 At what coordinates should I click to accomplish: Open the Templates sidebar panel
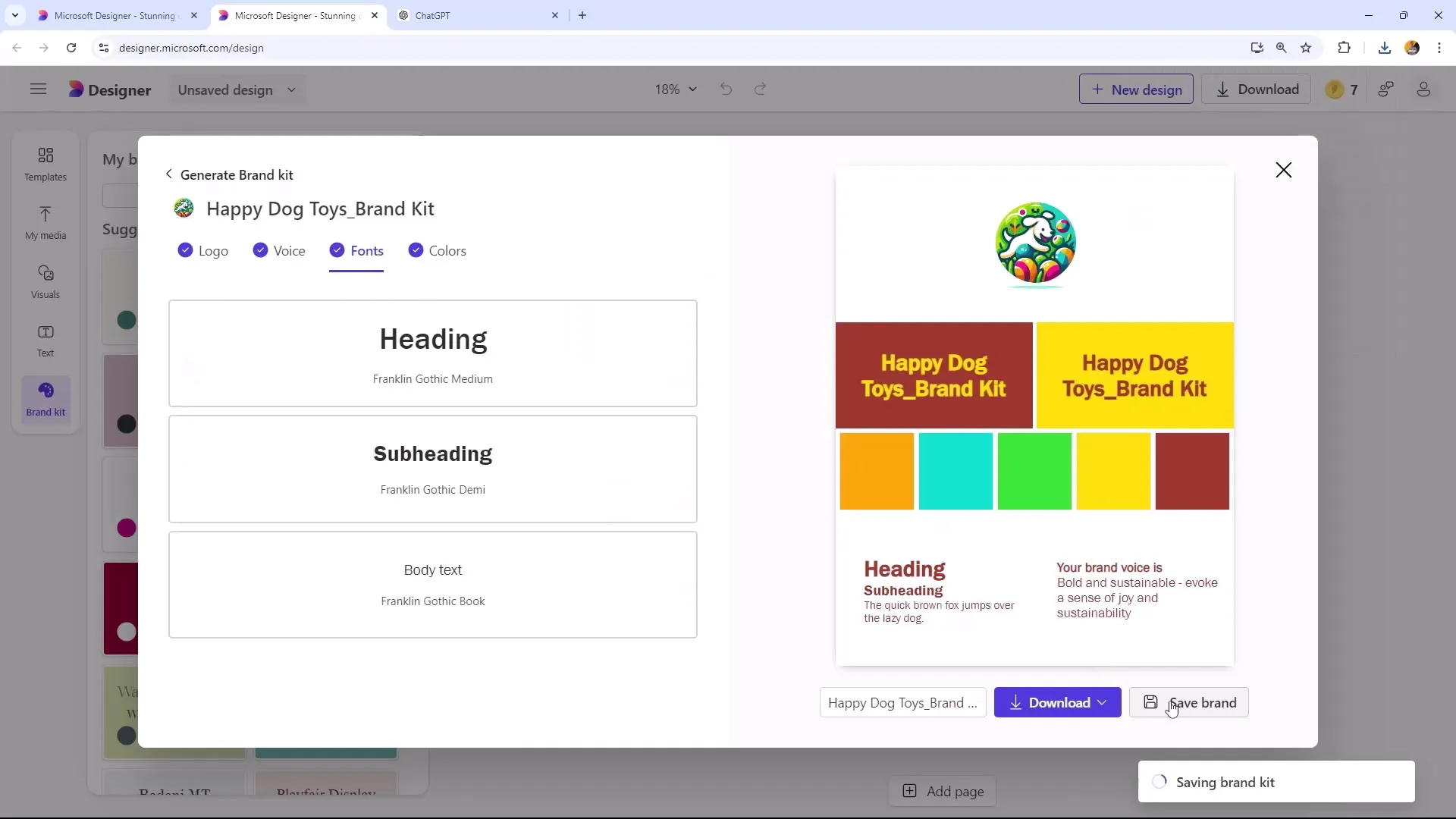coord(45,164)
